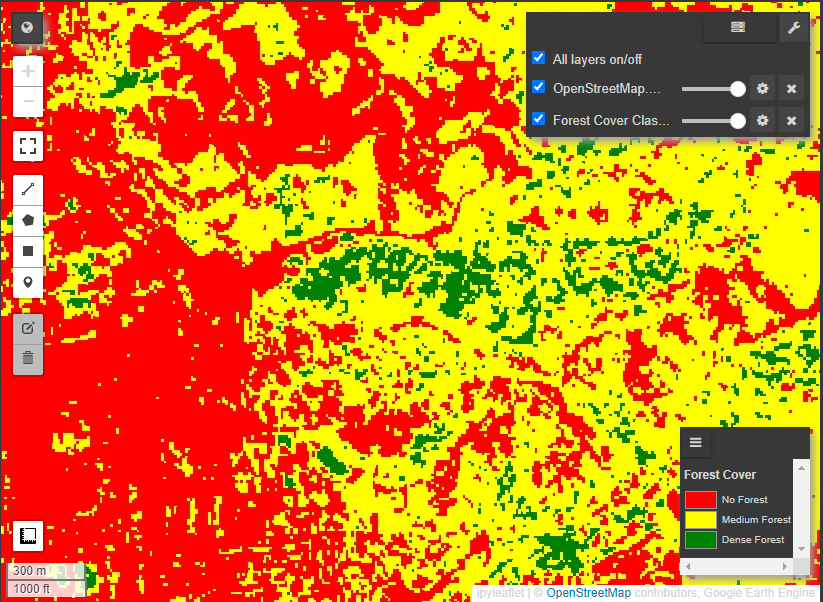Image resolution: width=823 pixels, height=602 pixels.
Task: Click the delete layers trash icon
Action: pyautogui.click(x=28, y=359)
